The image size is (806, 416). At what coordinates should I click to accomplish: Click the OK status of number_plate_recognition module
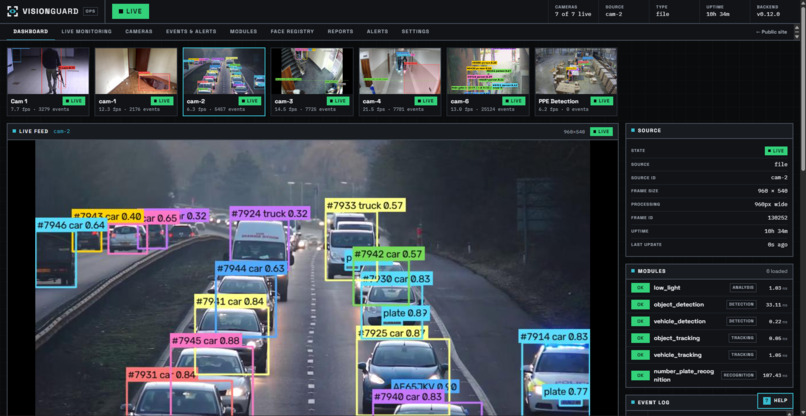tap(640, 375)
